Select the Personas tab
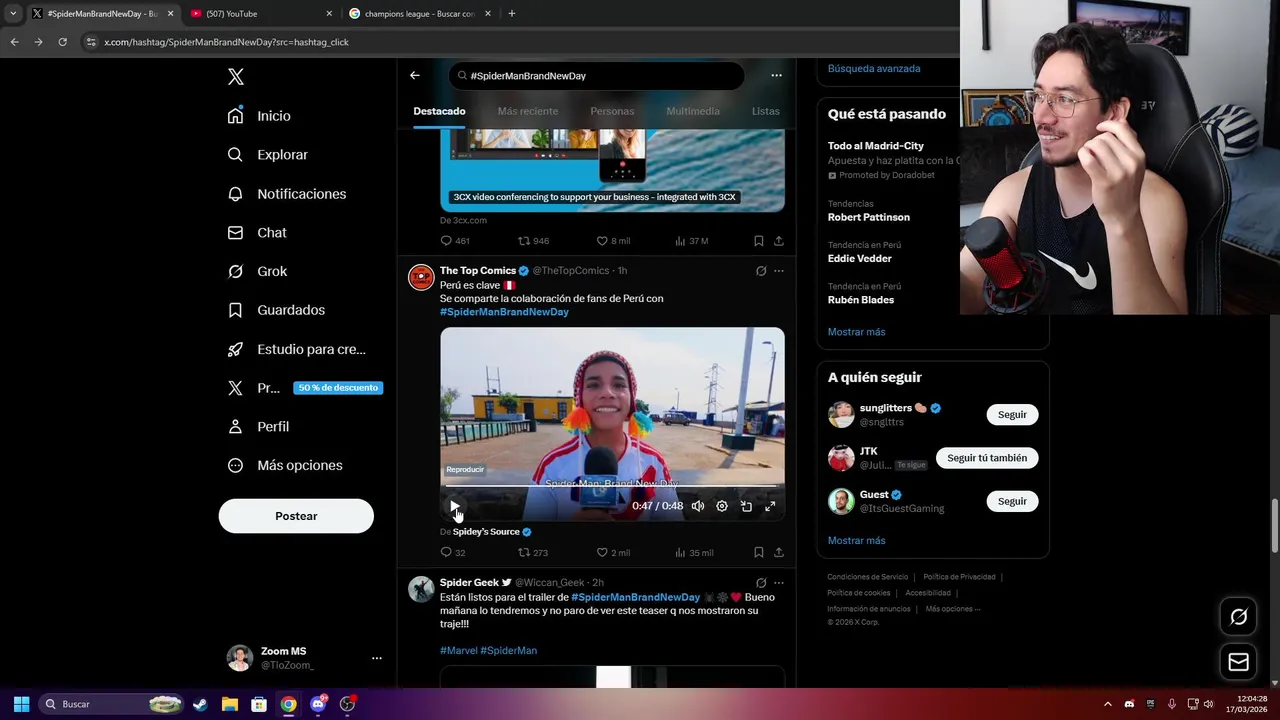This screenshot has width=1280, height=720. tap(612, 111)
